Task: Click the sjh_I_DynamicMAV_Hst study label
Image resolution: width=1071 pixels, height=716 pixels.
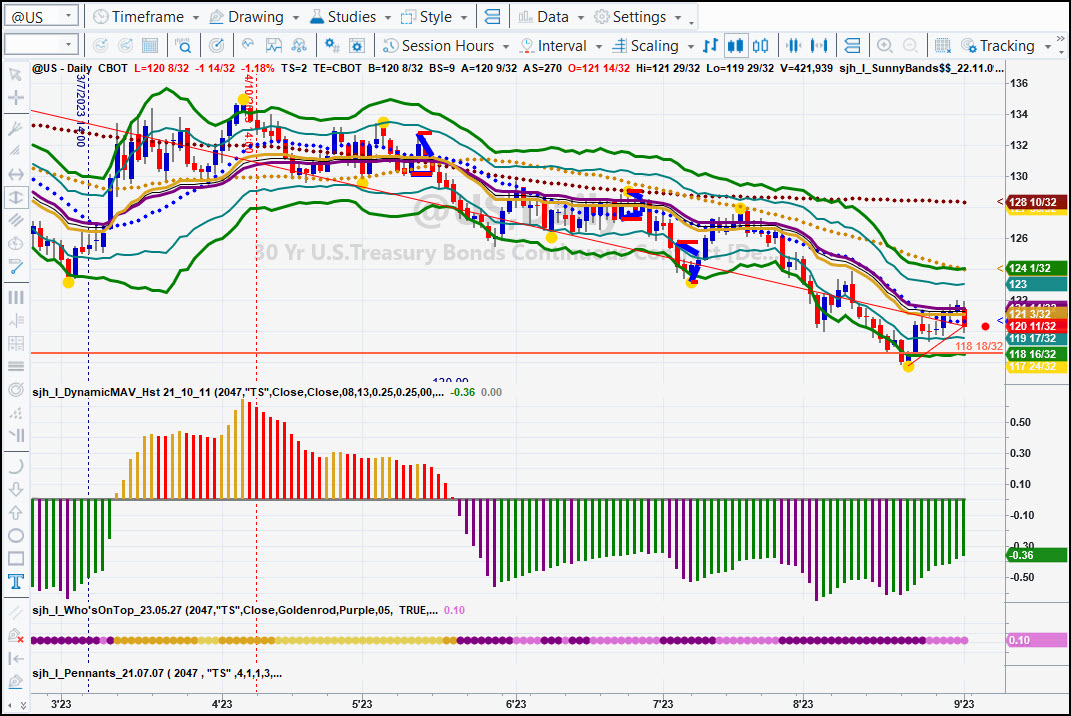Action: click(x=238, y=392)
